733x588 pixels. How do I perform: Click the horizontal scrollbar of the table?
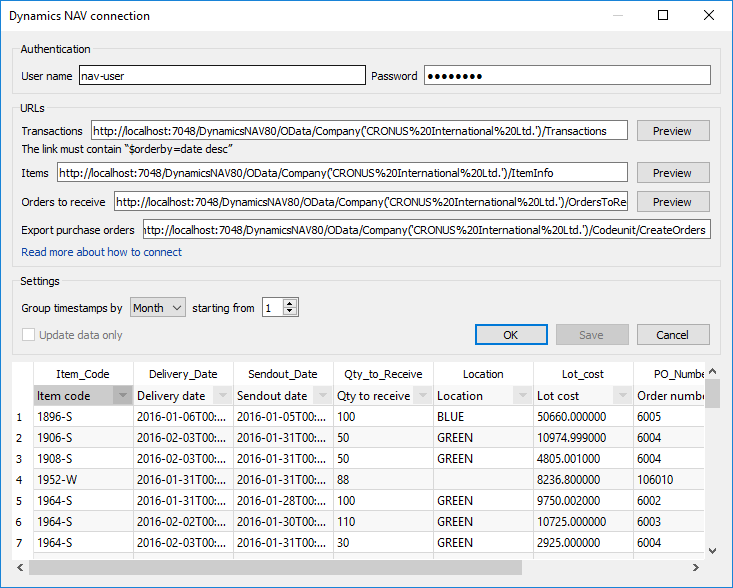[275, 568]
